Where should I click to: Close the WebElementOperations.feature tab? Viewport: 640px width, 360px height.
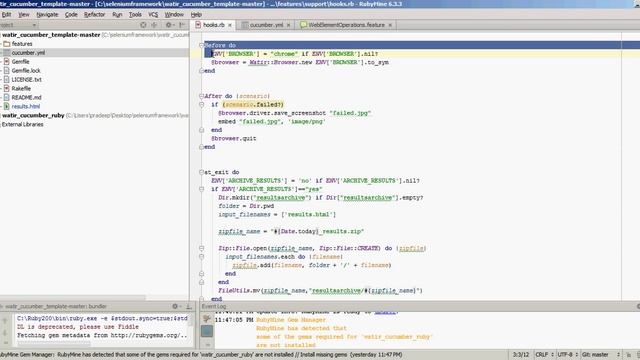coord(390,25)
